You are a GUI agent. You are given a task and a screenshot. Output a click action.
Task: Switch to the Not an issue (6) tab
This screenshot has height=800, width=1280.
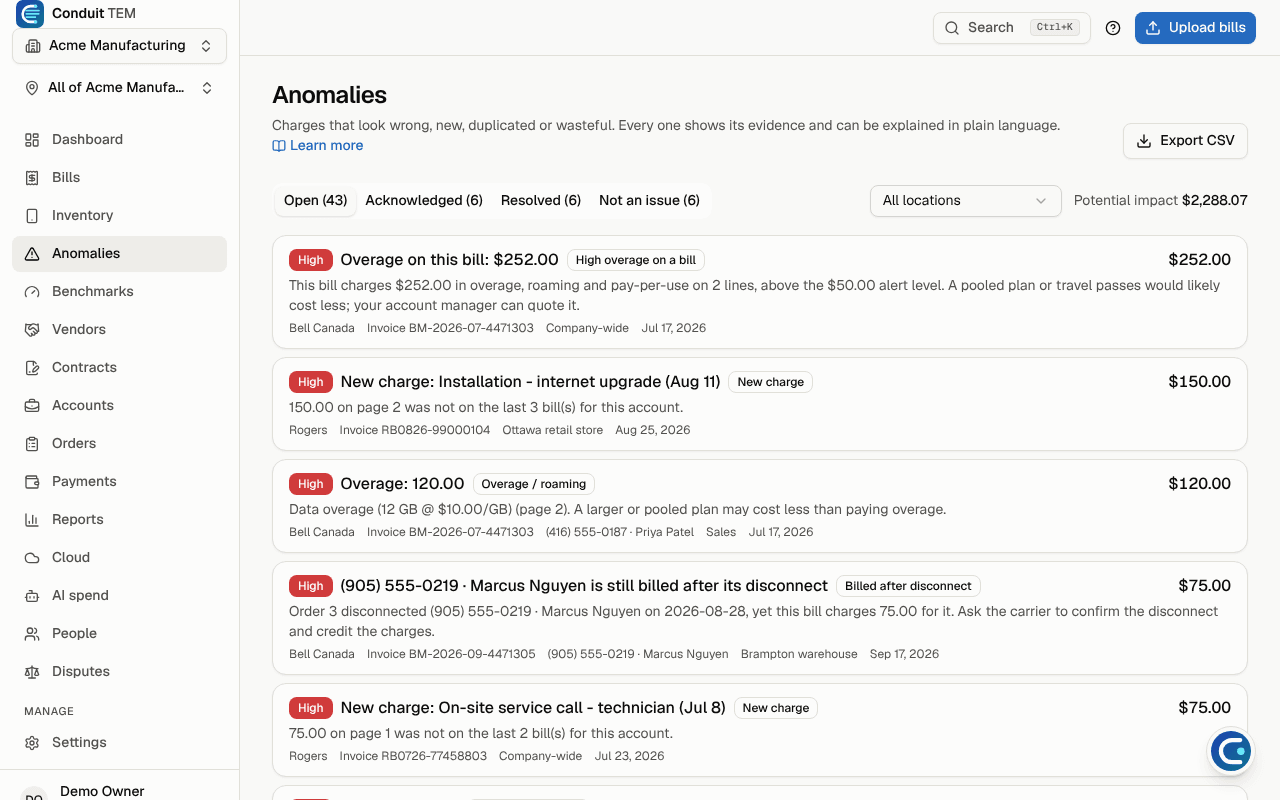point(649,201)
